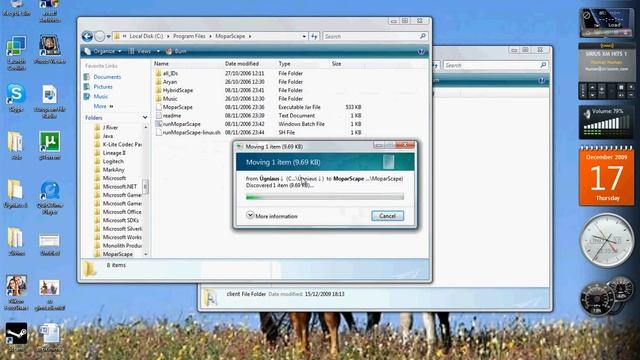Select the Lineage II folder in the tree
The image size is (640, 360).
pos(114,153)
